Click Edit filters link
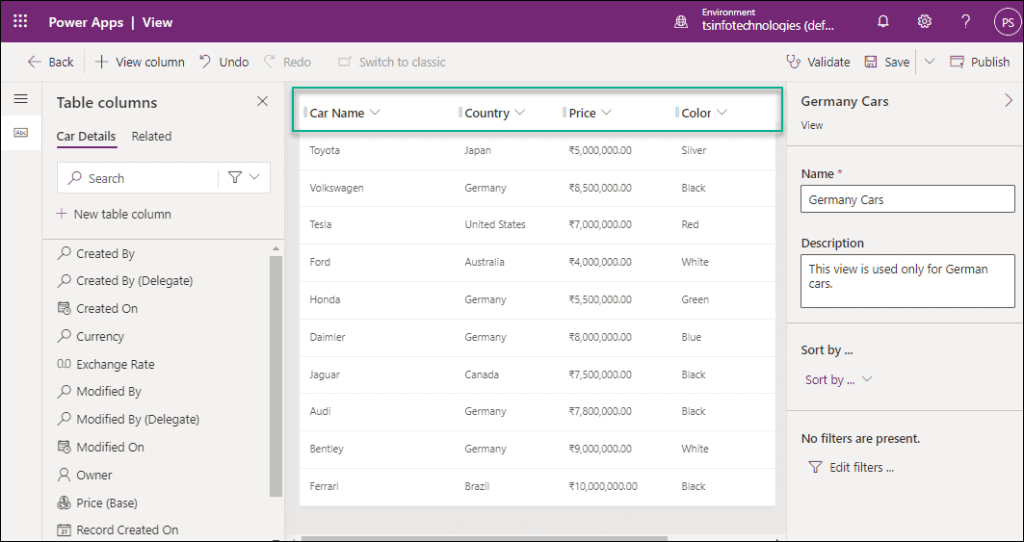This screenshot has width=1024, height=542. click(852, 468)
